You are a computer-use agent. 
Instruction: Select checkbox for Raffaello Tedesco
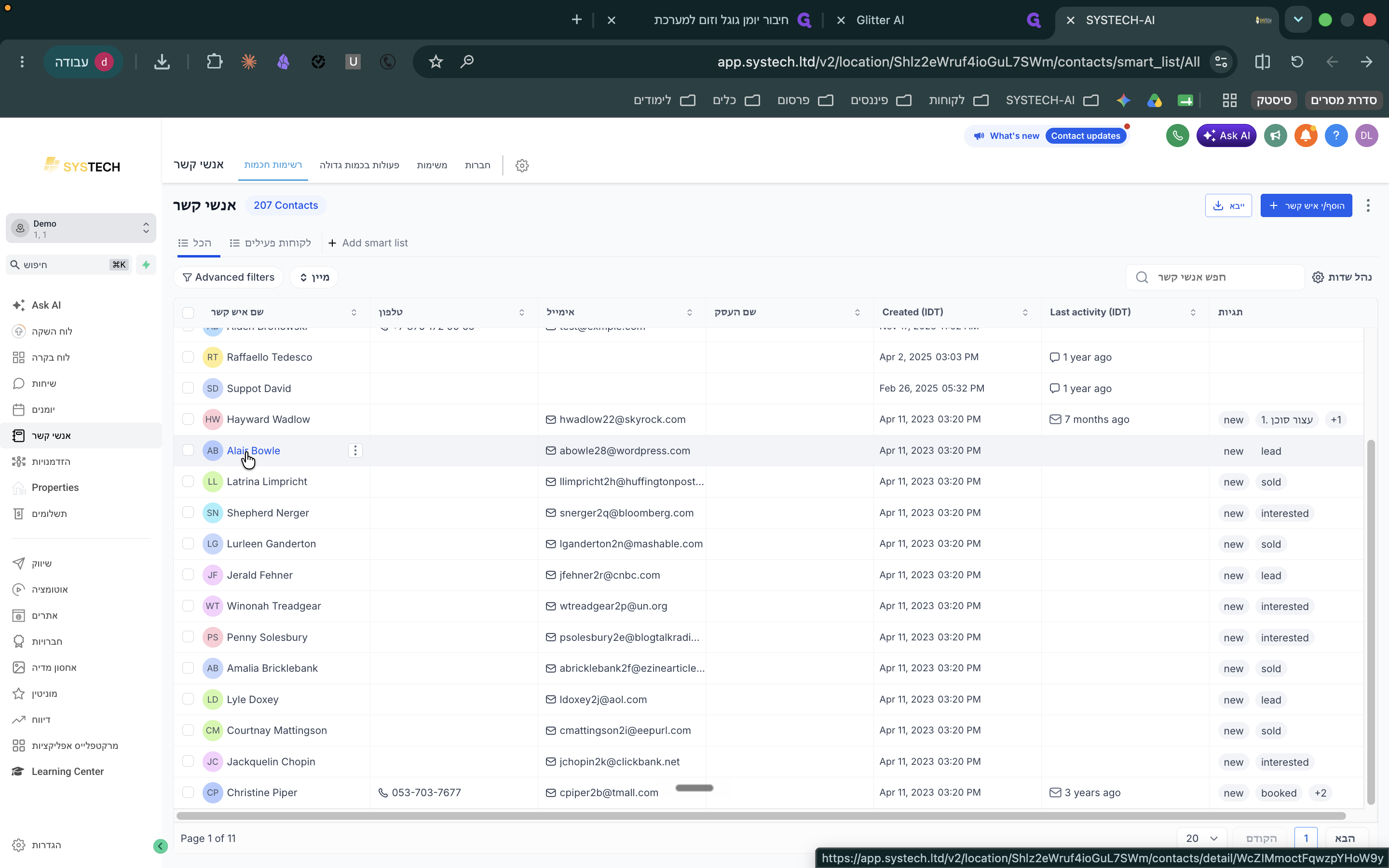pyautogui.click(x=188, y=357)
